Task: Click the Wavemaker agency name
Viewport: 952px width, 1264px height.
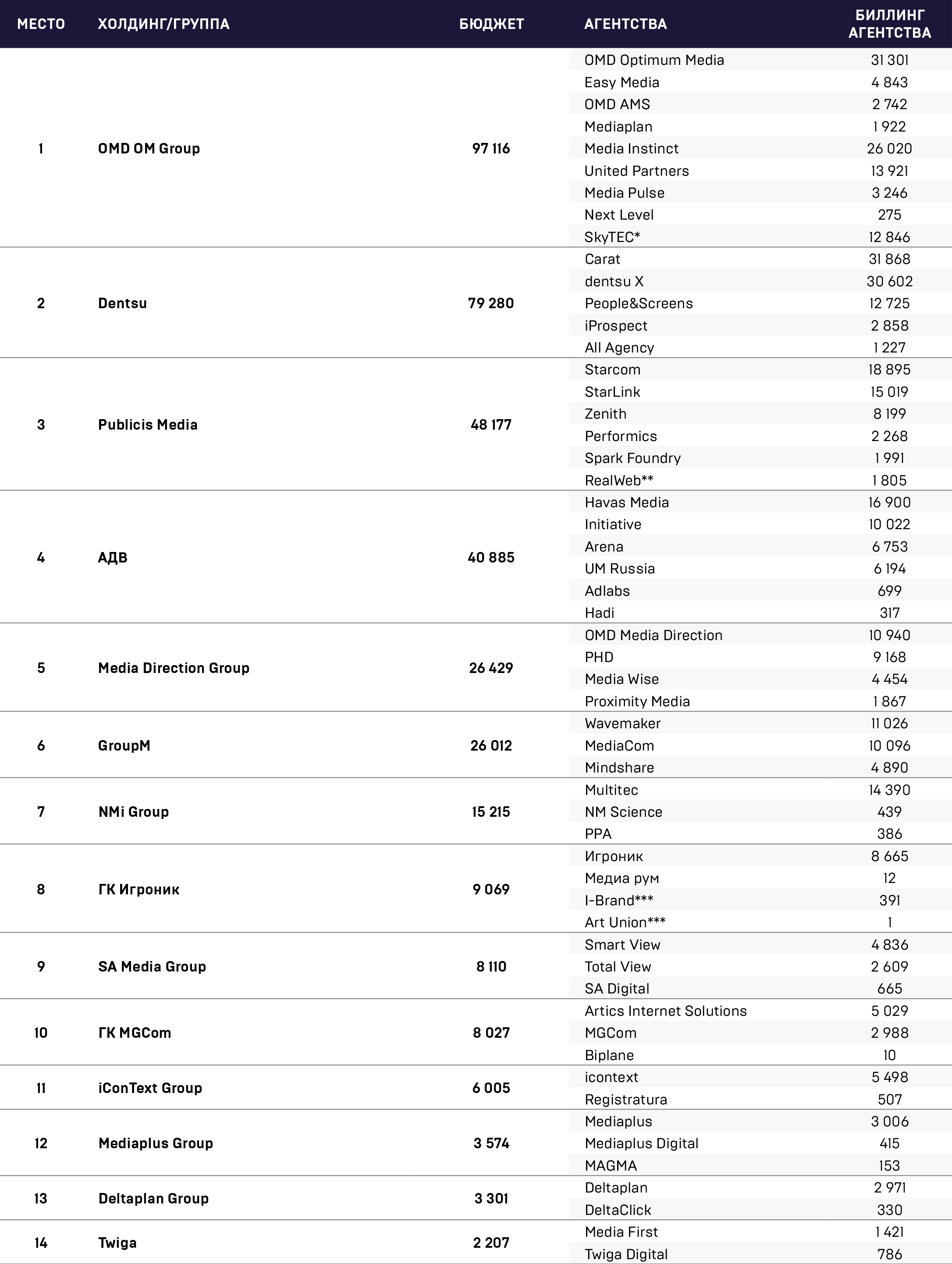Action: point(622,723)
